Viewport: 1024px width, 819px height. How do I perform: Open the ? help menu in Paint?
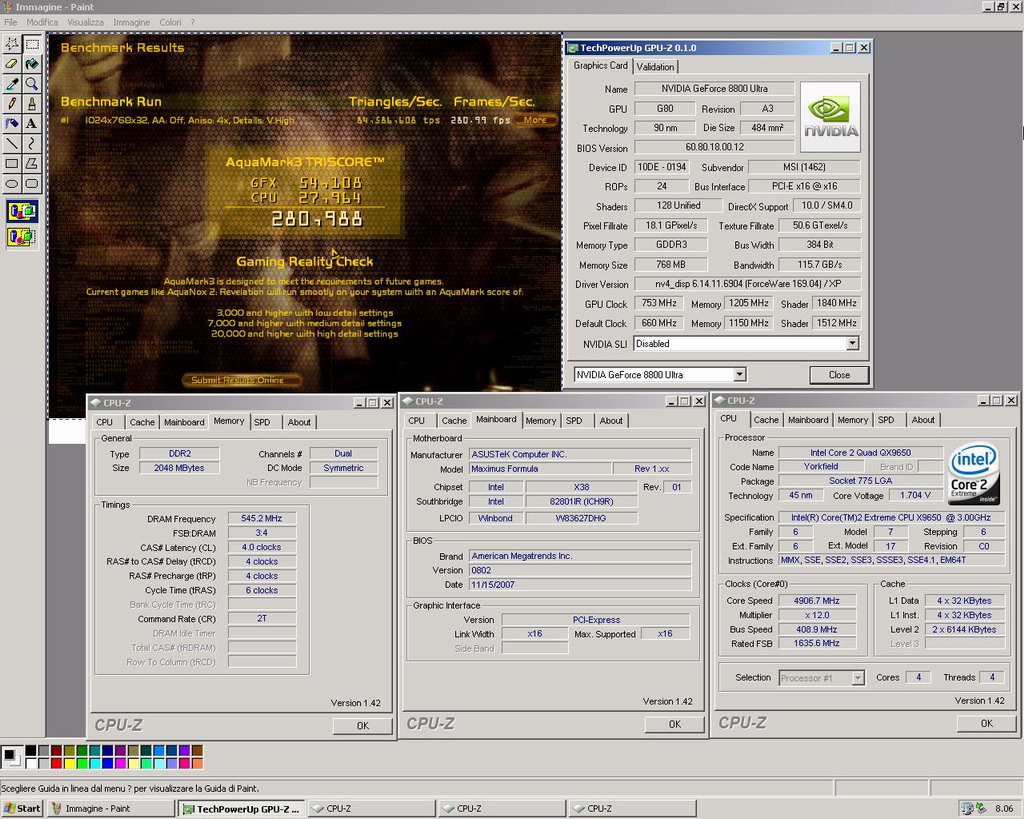[x=193, y=22]
